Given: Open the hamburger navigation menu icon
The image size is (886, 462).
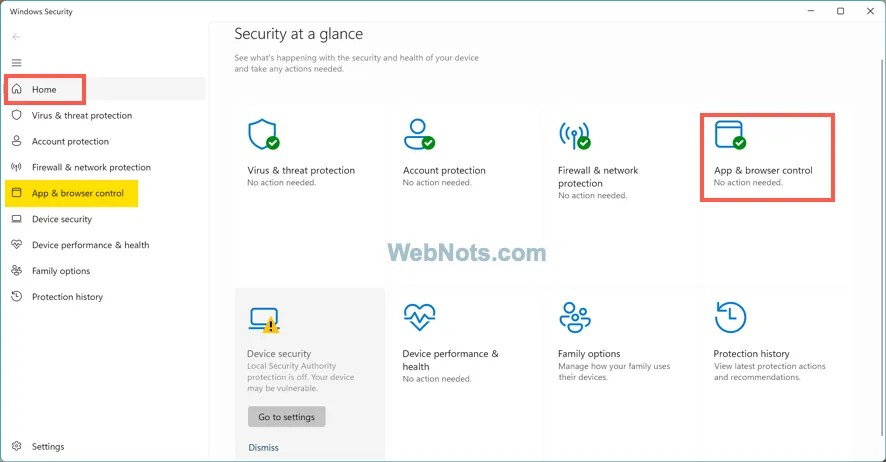Looking at the screenshot, I should (x=16, y=63).
